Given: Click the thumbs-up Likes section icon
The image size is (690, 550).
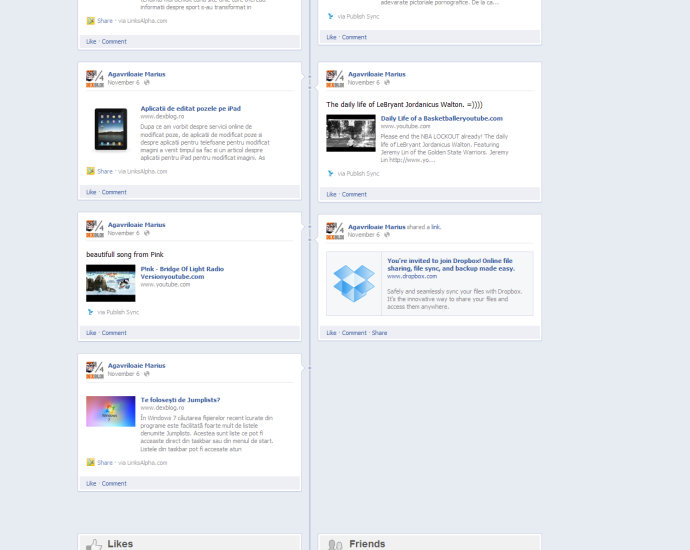Looking at the screenshot, I should [94, 545].
